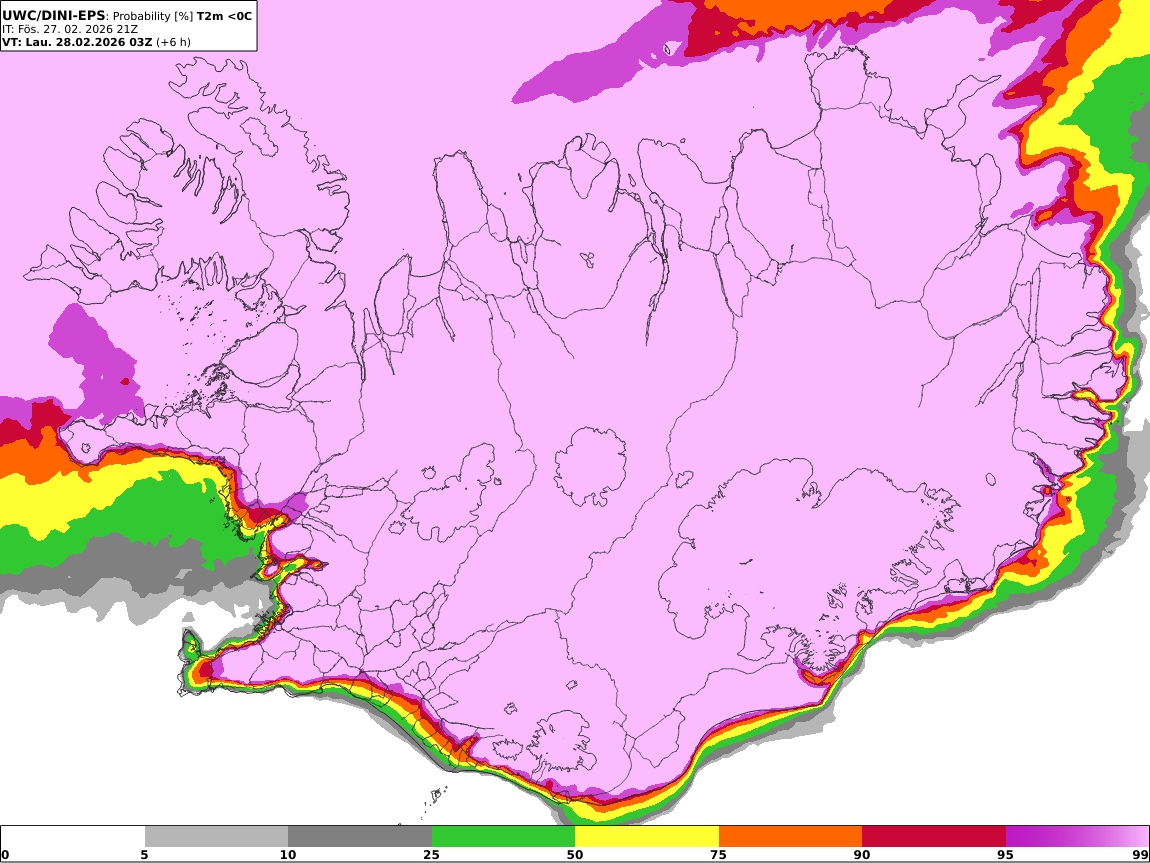
Task: Click the light gray 5–10% legend swatch
Action: 216,836
